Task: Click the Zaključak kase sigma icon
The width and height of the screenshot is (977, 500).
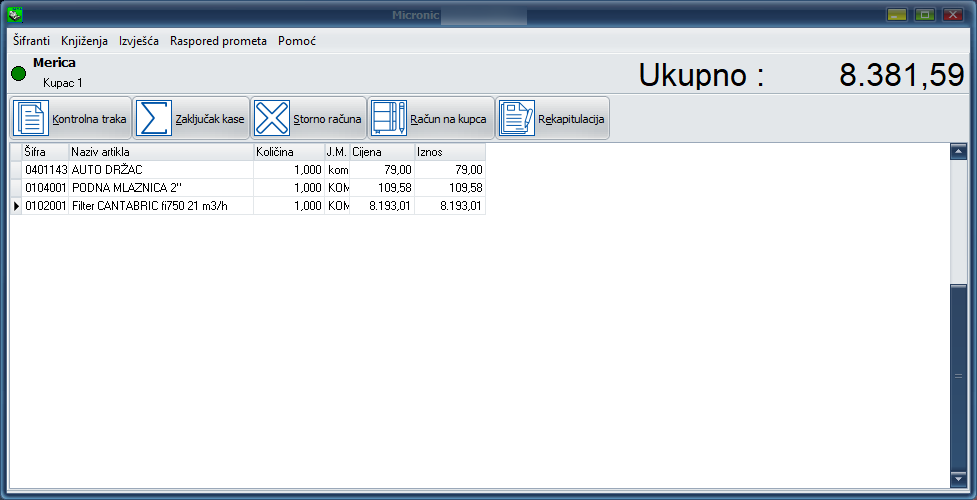Action: [154, 118]
